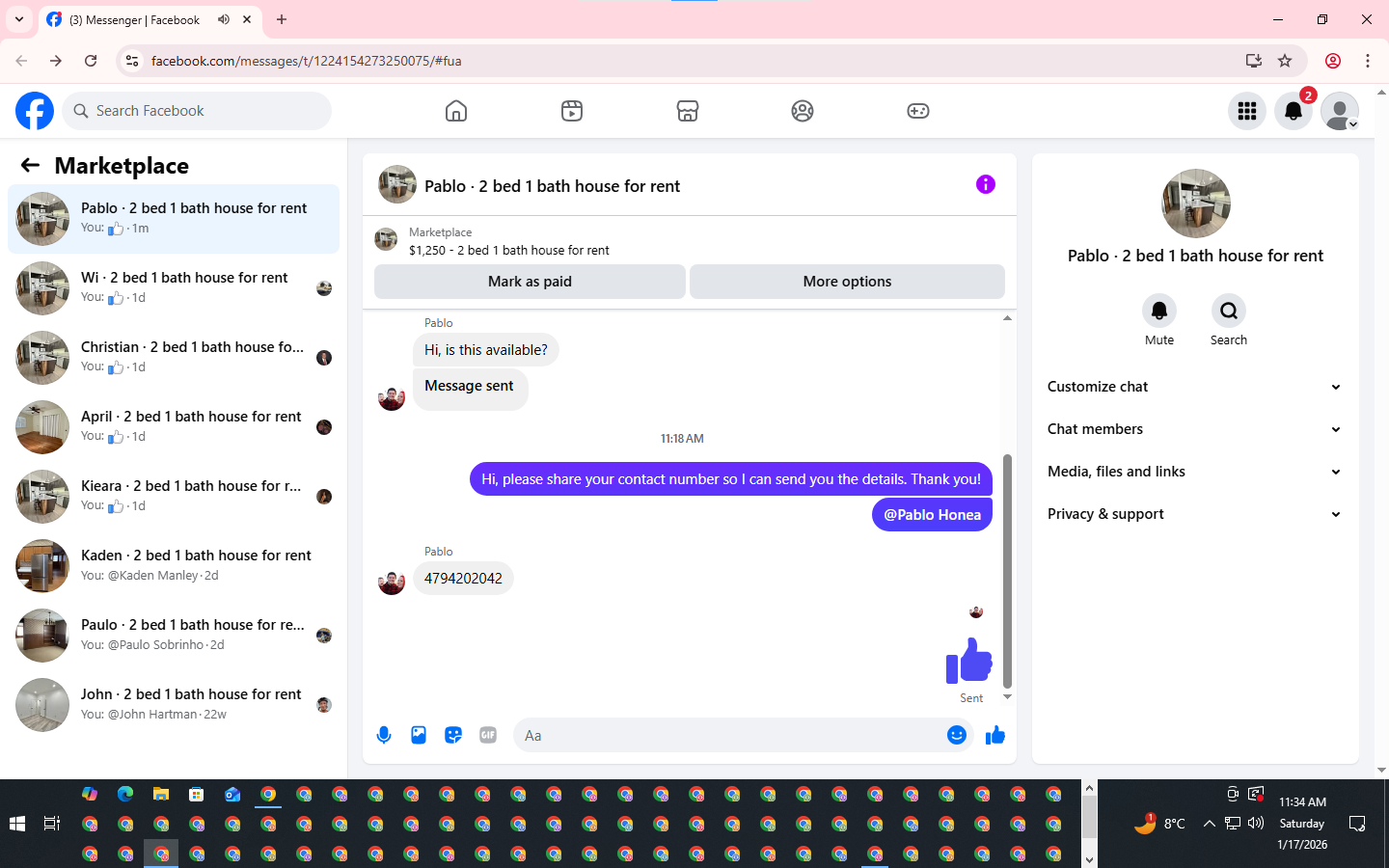Show hidden system tray icons
Screen dimensions: 1389x868
pos(1209,824)
